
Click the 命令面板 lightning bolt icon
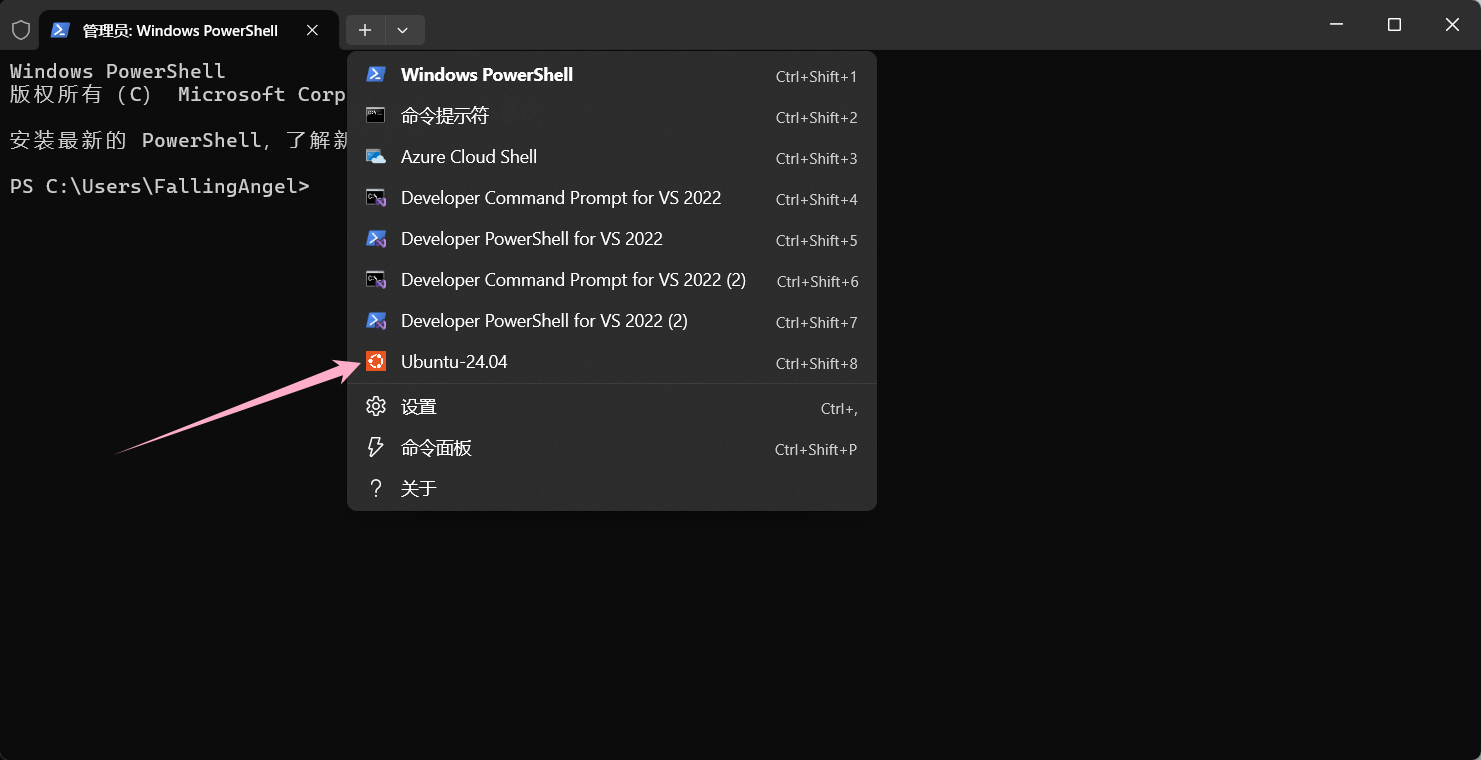click(x=376, y=447)
